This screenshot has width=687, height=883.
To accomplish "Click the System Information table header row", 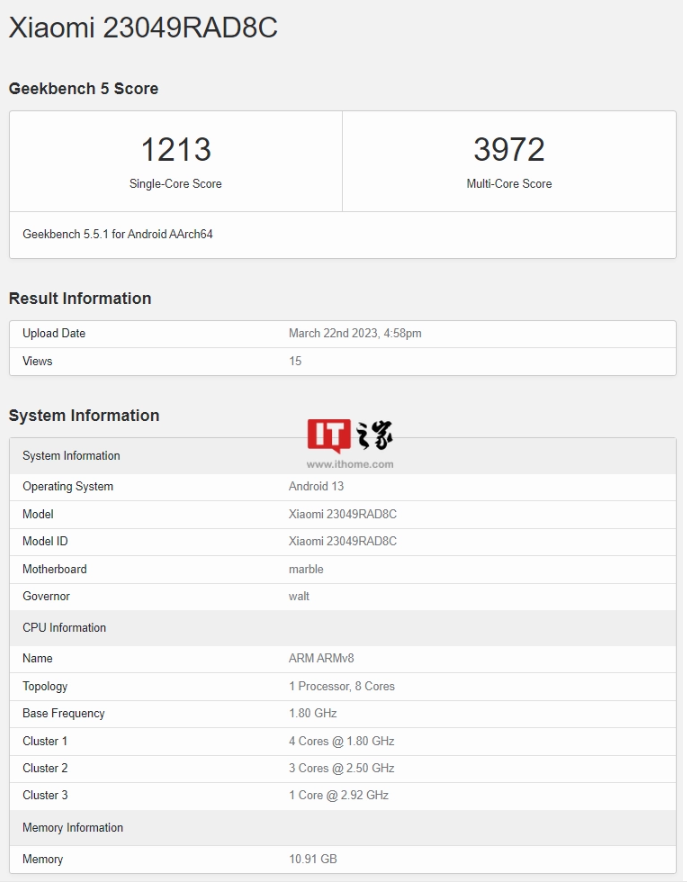I will (343, 456).
